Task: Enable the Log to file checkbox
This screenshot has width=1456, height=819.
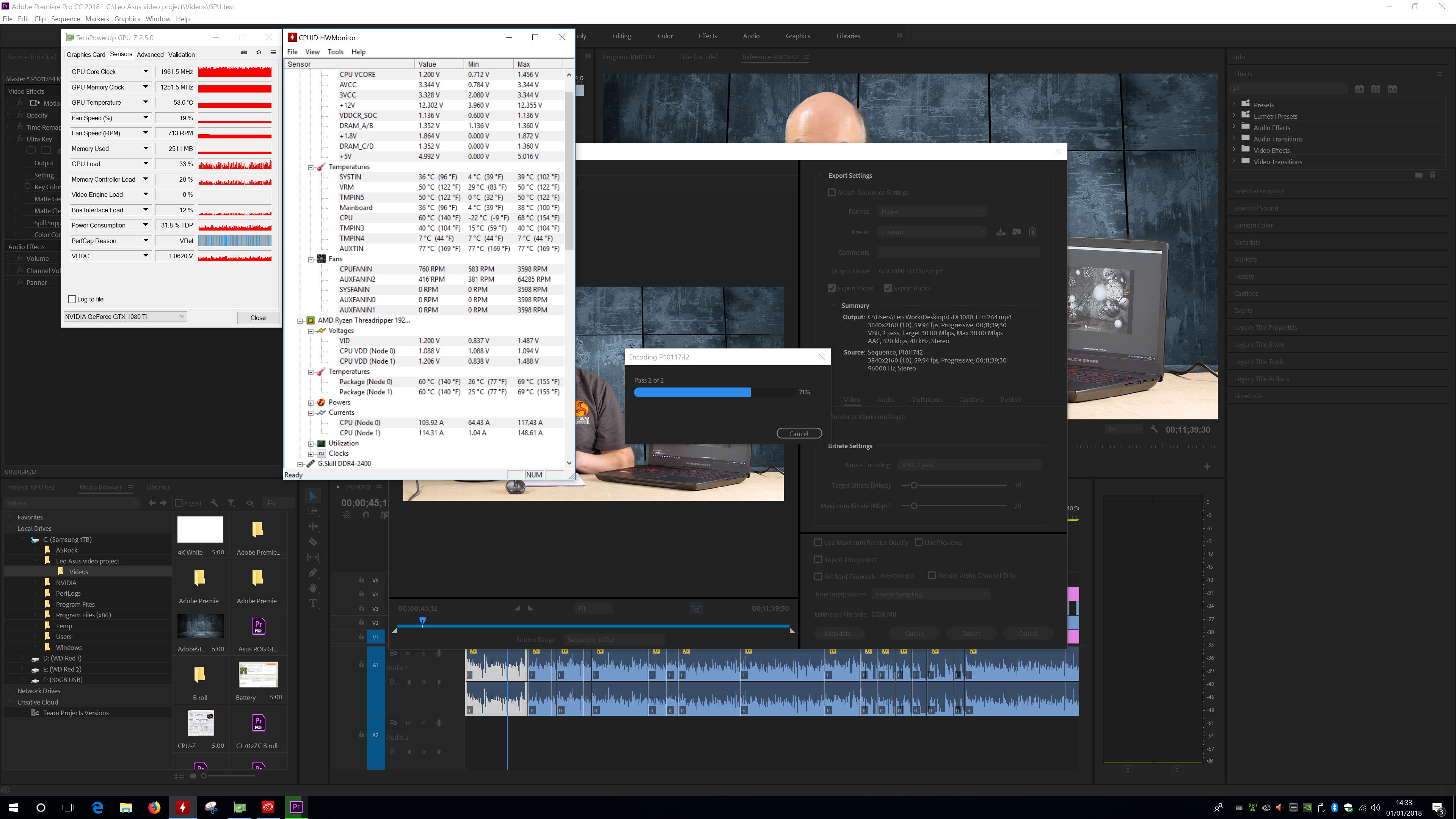Action: click(x=72, y=299)
